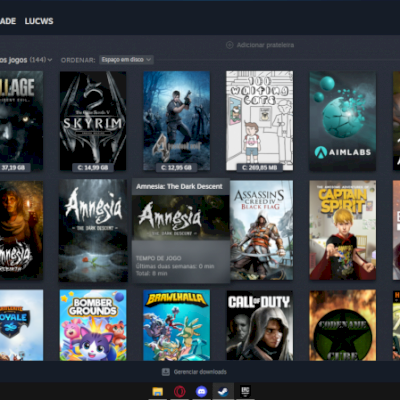Open Epic Games Launcher from taskbar

point(245,391)
